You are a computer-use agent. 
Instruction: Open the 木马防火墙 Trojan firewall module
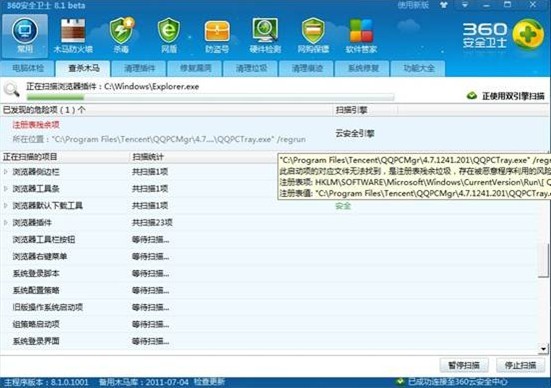(73, 36)
